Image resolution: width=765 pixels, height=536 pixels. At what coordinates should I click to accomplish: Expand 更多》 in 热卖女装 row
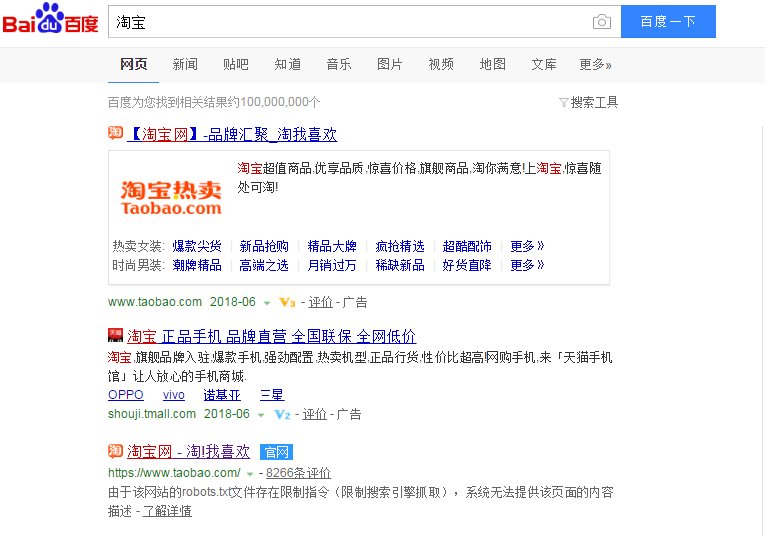(527, 246)
